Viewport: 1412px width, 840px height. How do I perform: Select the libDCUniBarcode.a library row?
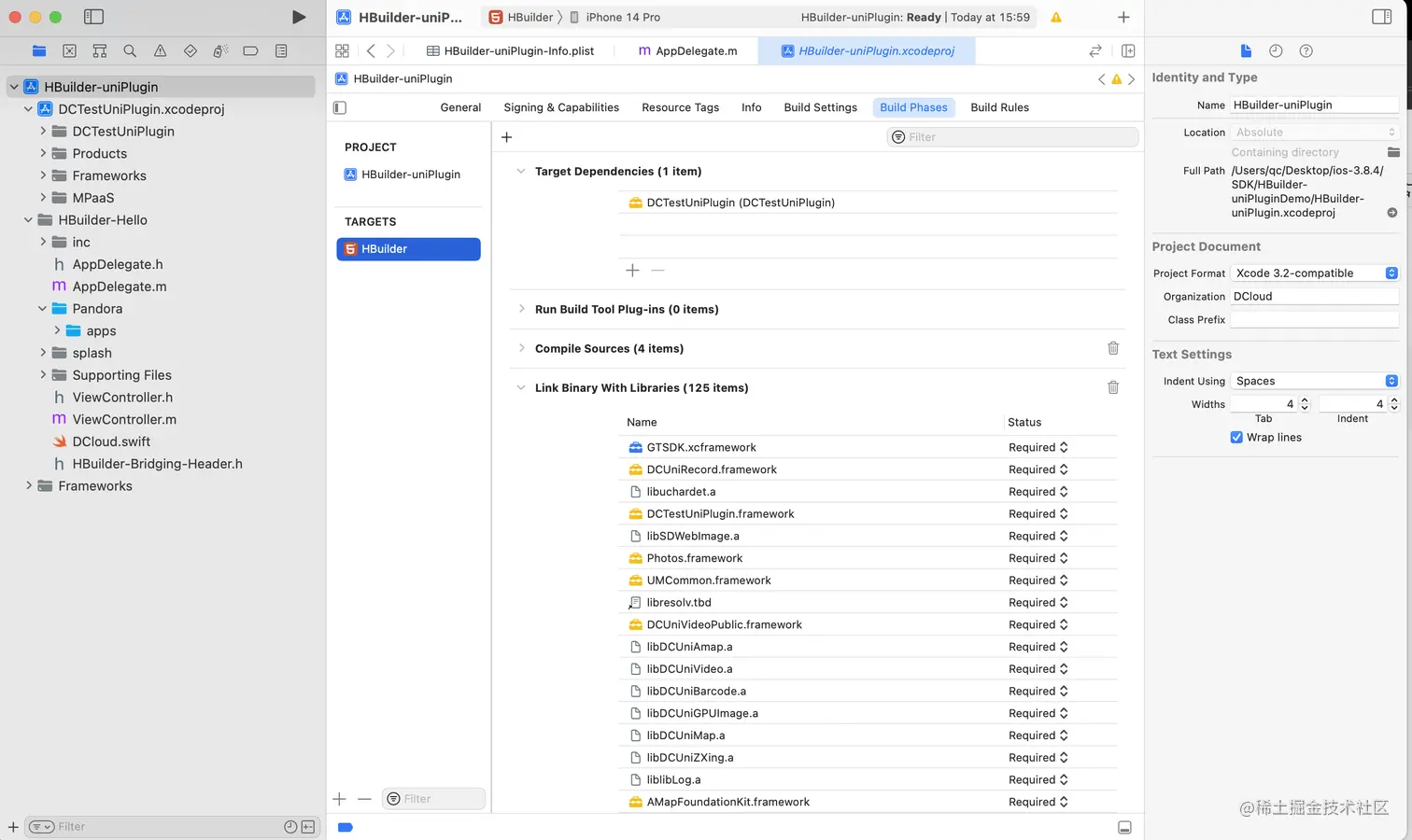click(x=868, y=692)
